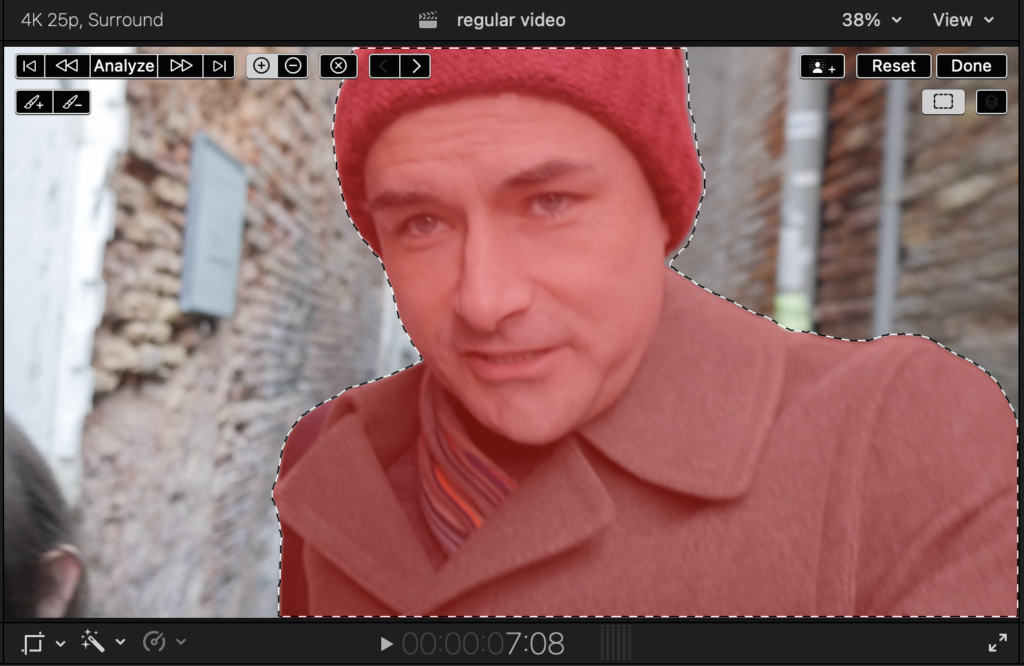Select the subtract brush tool
Image resolution: width=1024 pixels, height=666 pixels.
point(71,102)
